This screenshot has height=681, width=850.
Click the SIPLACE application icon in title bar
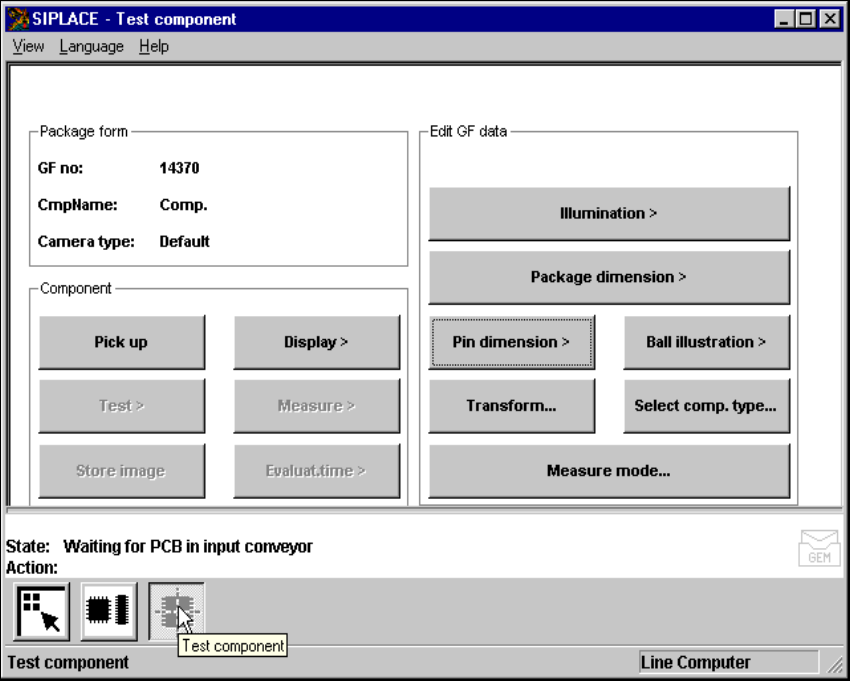click(x=18, y=19)
